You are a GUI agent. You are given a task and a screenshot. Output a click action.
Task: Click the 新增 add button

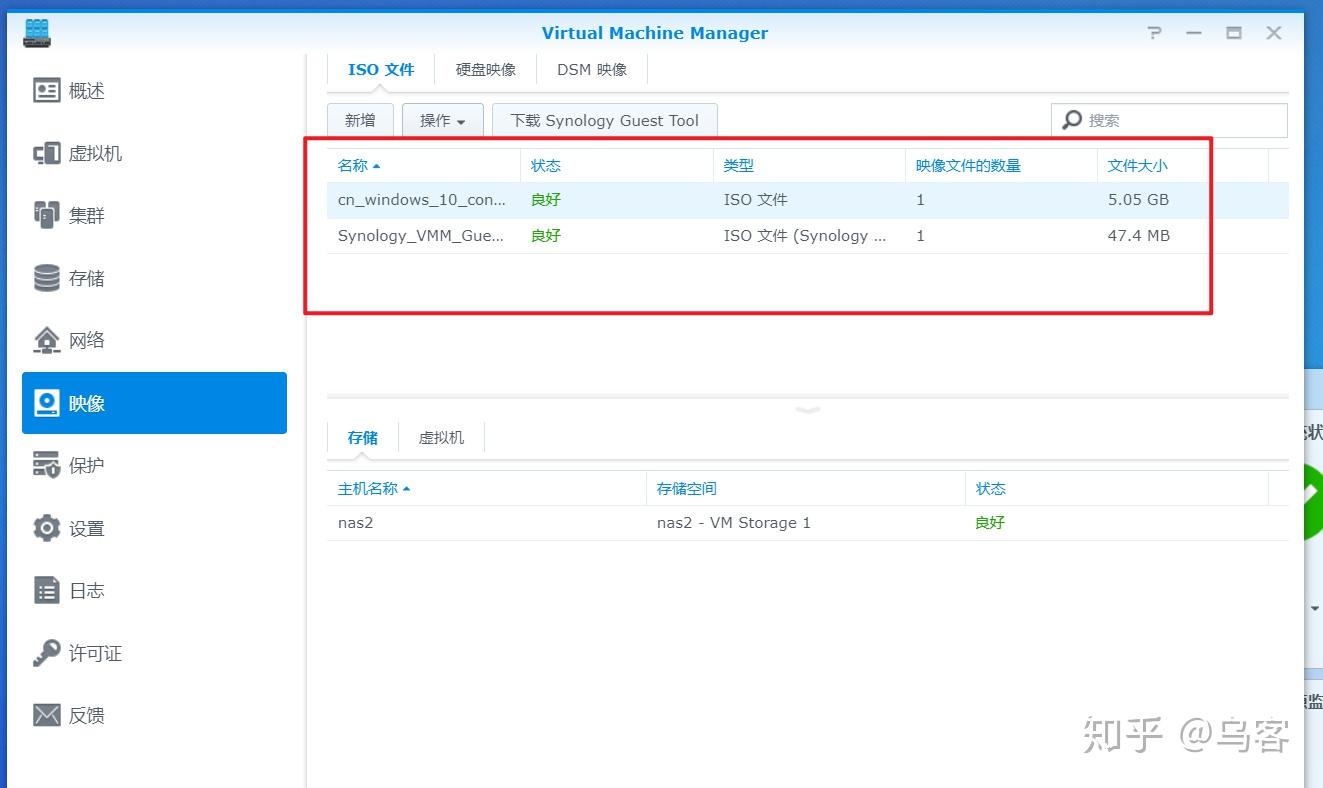pos(360,120)
